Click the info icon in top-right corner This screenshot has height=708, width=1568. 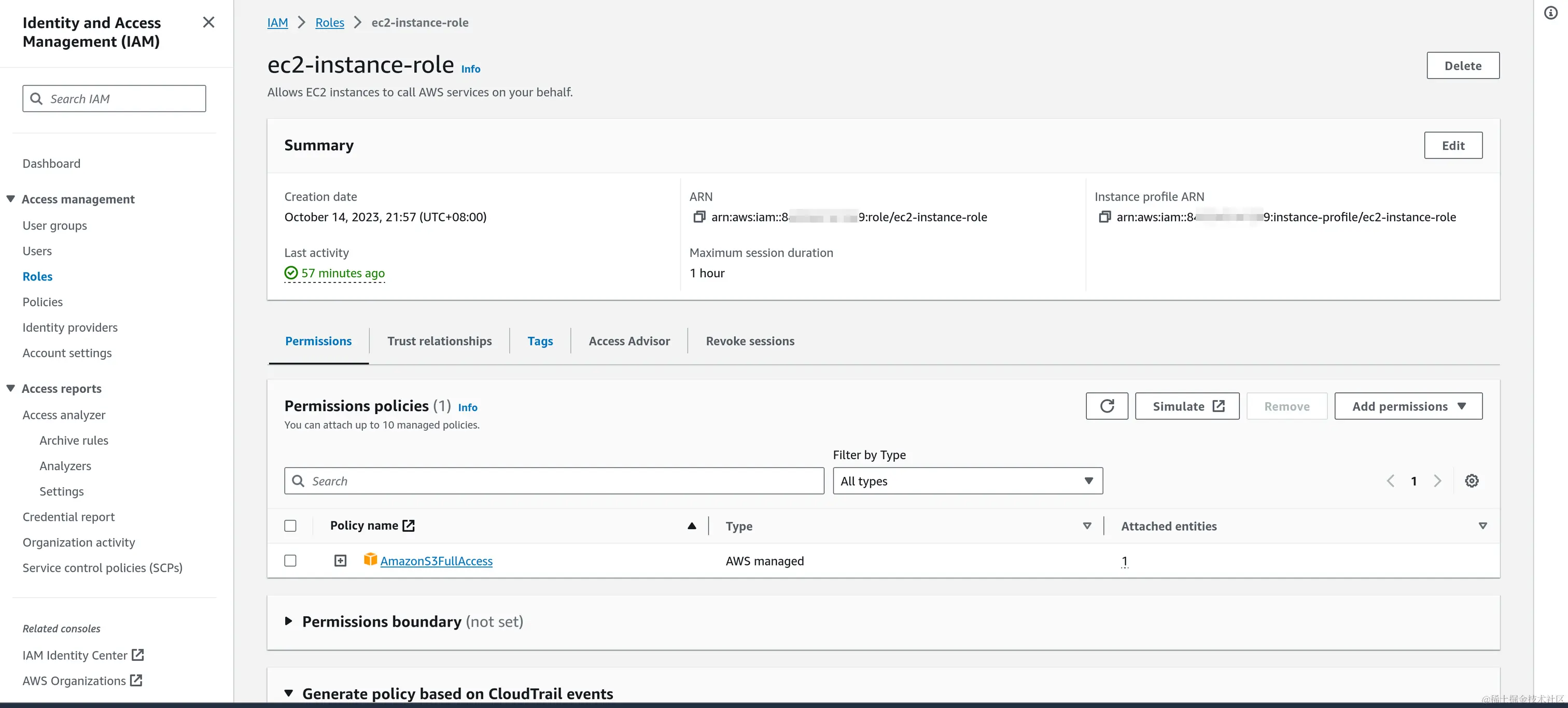(x=1550, y=13)
